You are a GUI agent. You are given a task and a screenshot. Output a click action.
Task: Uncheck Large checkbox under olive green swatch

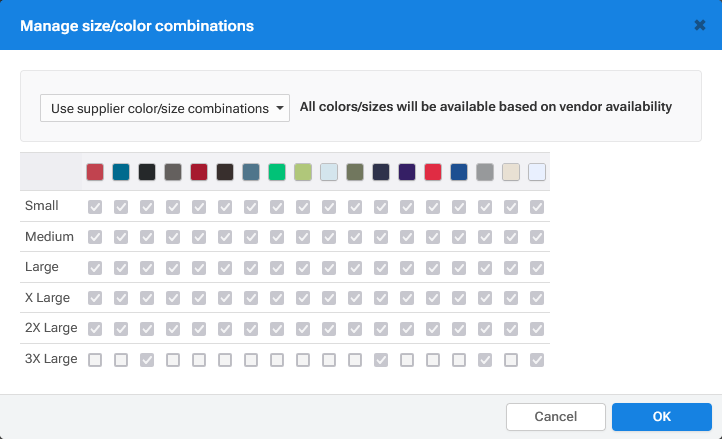coord(355,268)
